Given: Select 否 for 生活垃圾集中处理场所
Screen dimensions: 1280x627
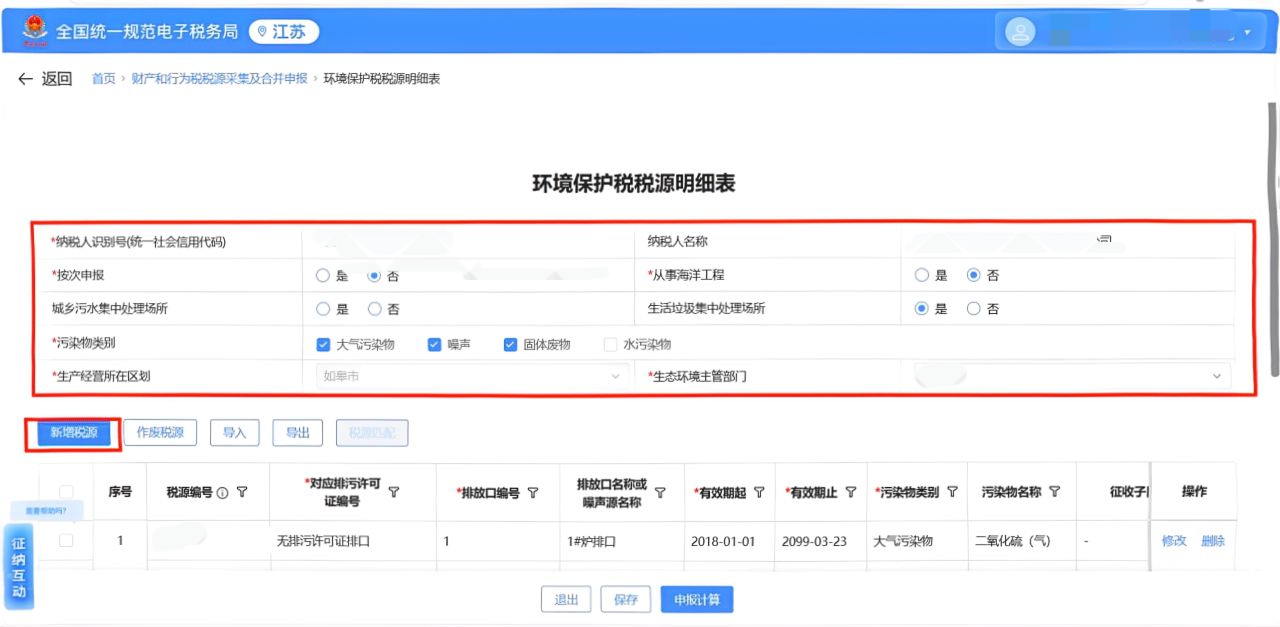Looking at the screenshot, I should [x=974, y=309].
